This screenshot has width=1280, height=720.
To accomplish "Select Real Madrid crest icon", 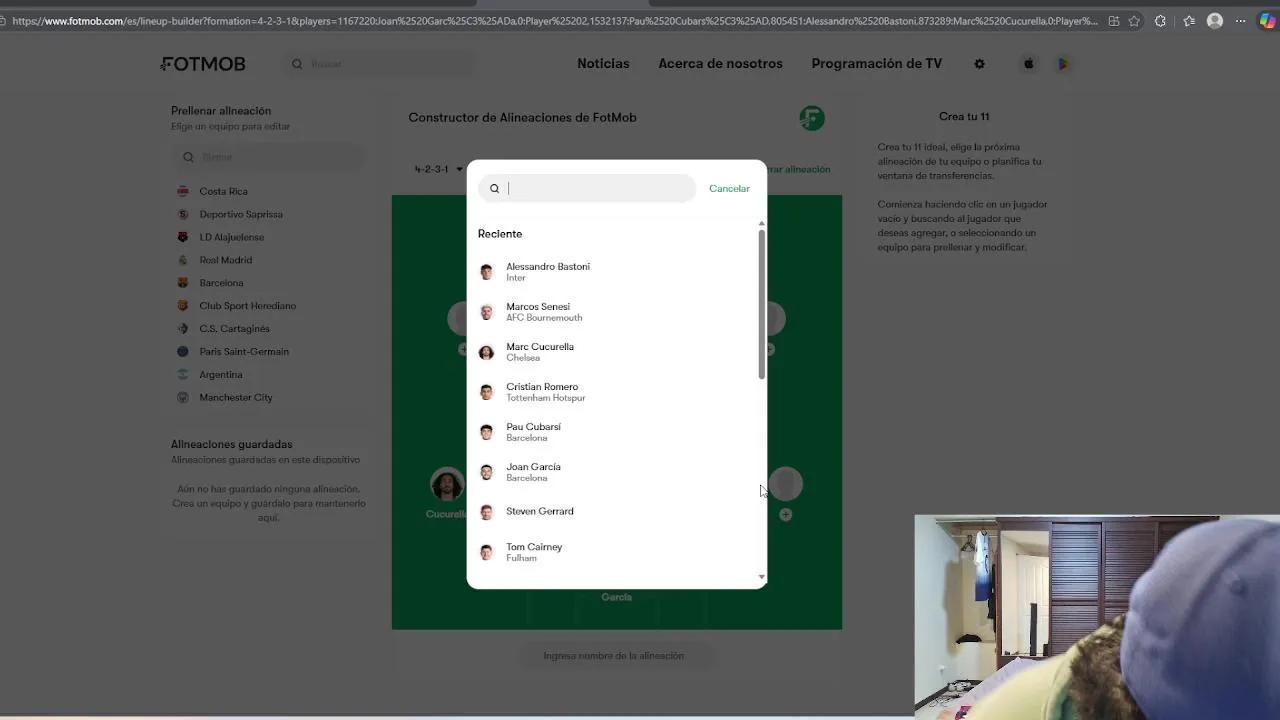I will pos(183,260).
